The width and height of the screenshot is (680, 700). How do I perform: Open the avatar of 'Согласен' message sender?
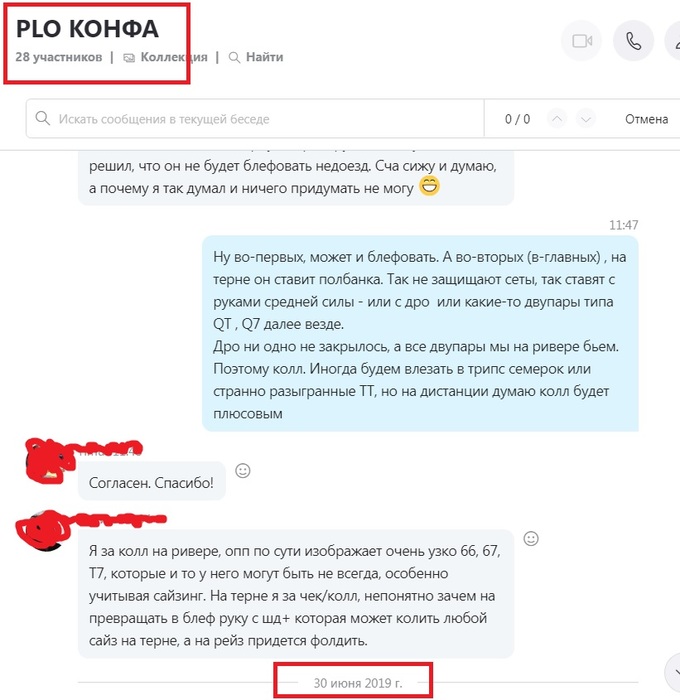46,462
